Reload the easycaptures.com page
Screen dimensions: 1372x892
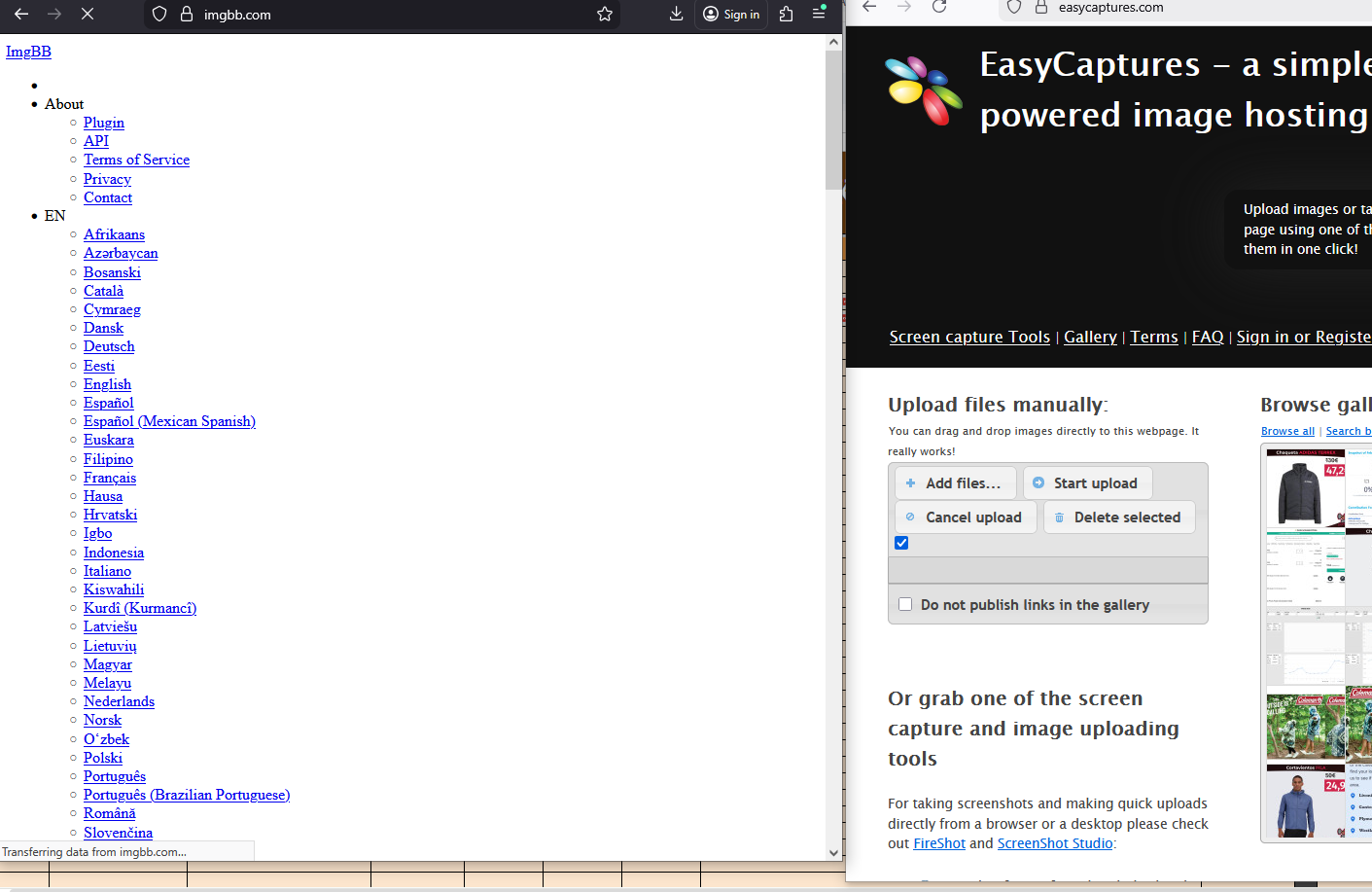click(x=939, y=7)
